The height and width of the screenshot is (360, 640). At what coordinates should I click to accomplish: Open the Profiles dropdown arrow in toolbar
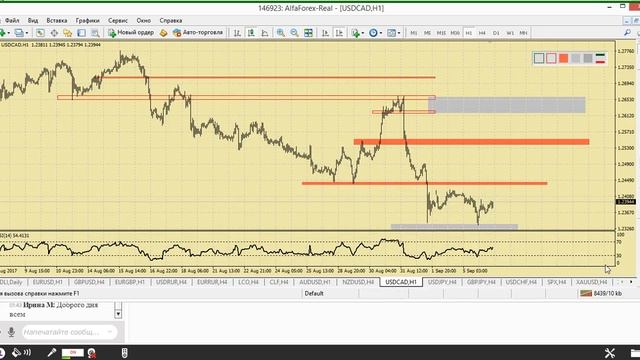click(27, 33)
